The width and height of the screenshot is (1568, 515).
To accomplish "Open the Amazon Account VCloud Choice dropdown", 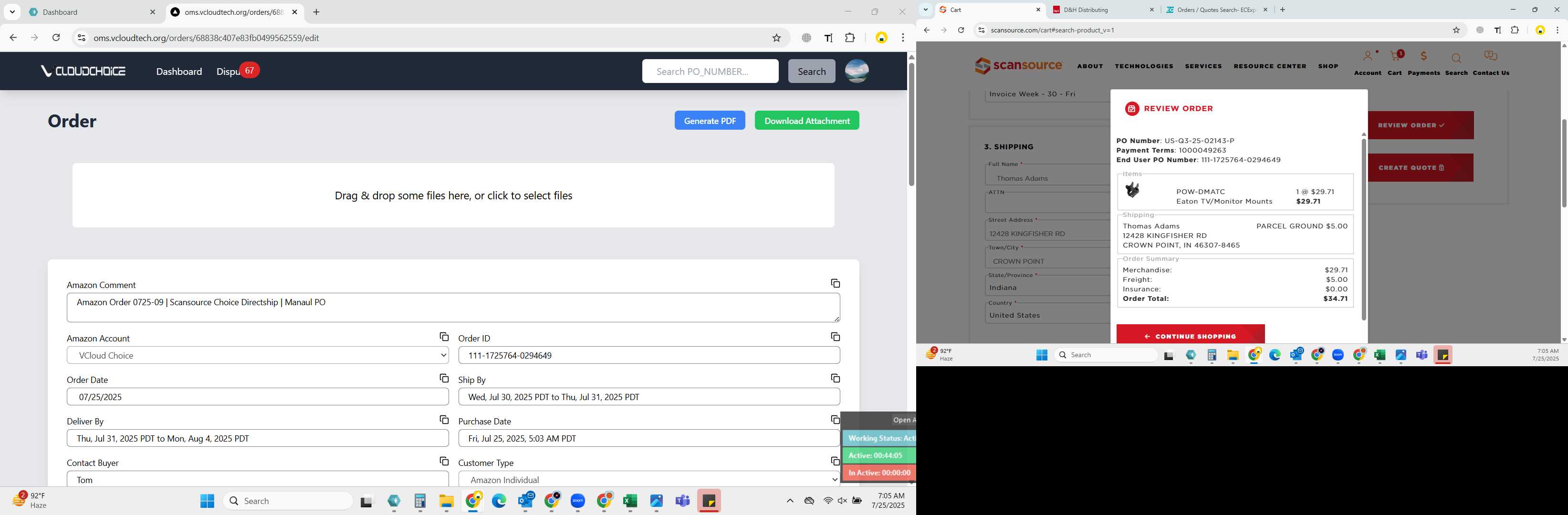I will pyautogui.click(x=258, y=355).
